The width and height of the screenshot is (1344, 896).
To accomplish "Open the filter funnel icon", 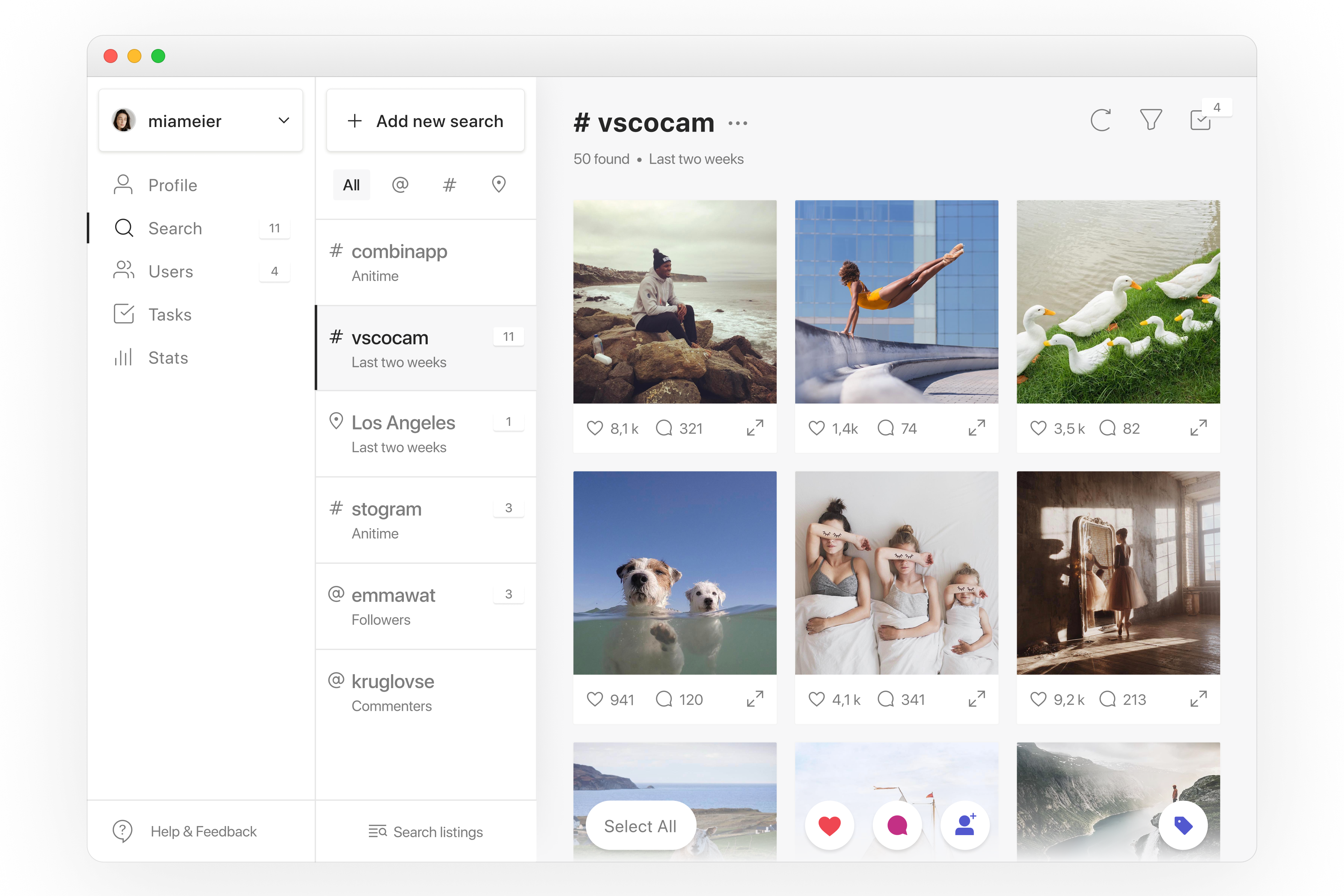I will (1151, 120).
